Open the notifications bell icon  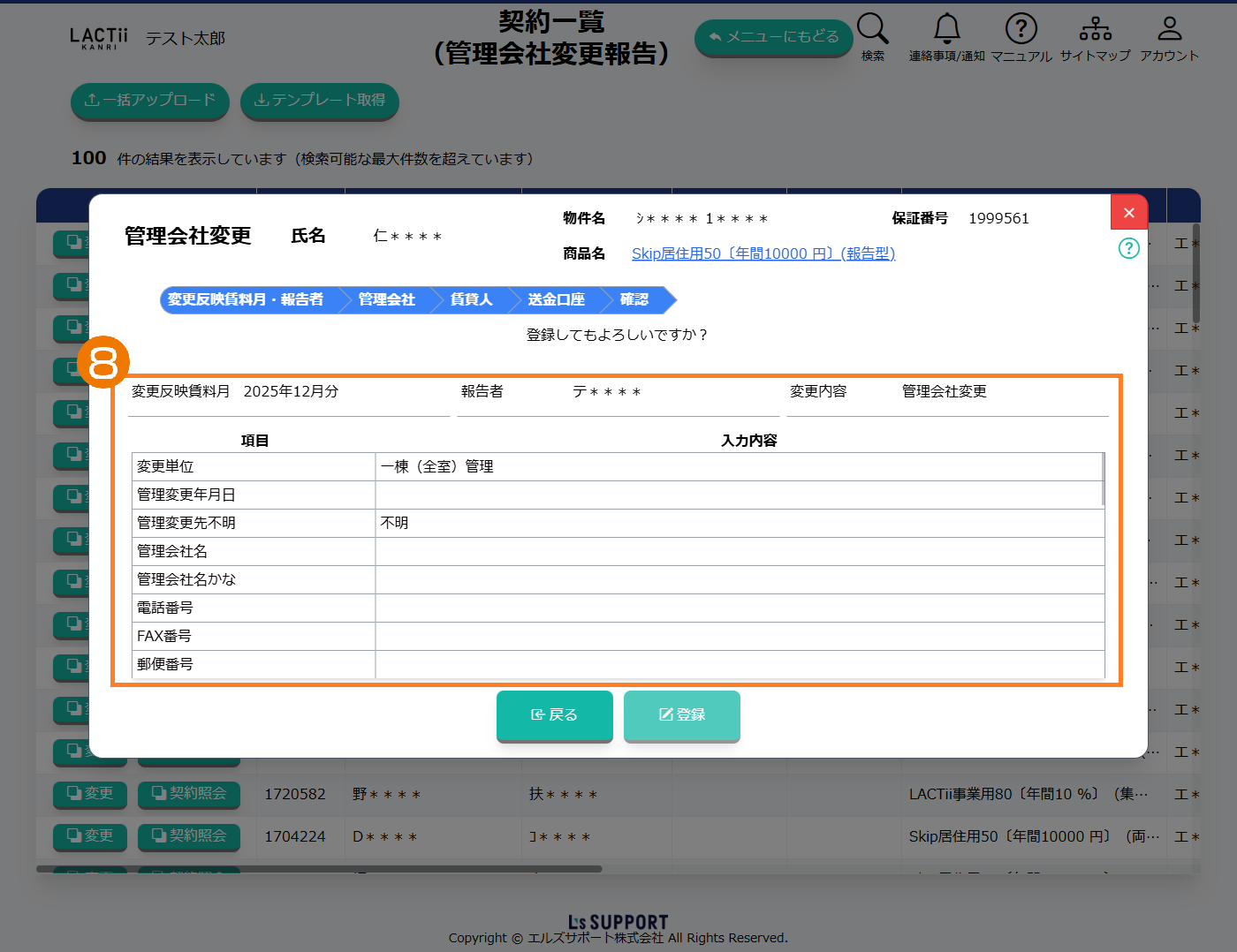click(946, 30)
